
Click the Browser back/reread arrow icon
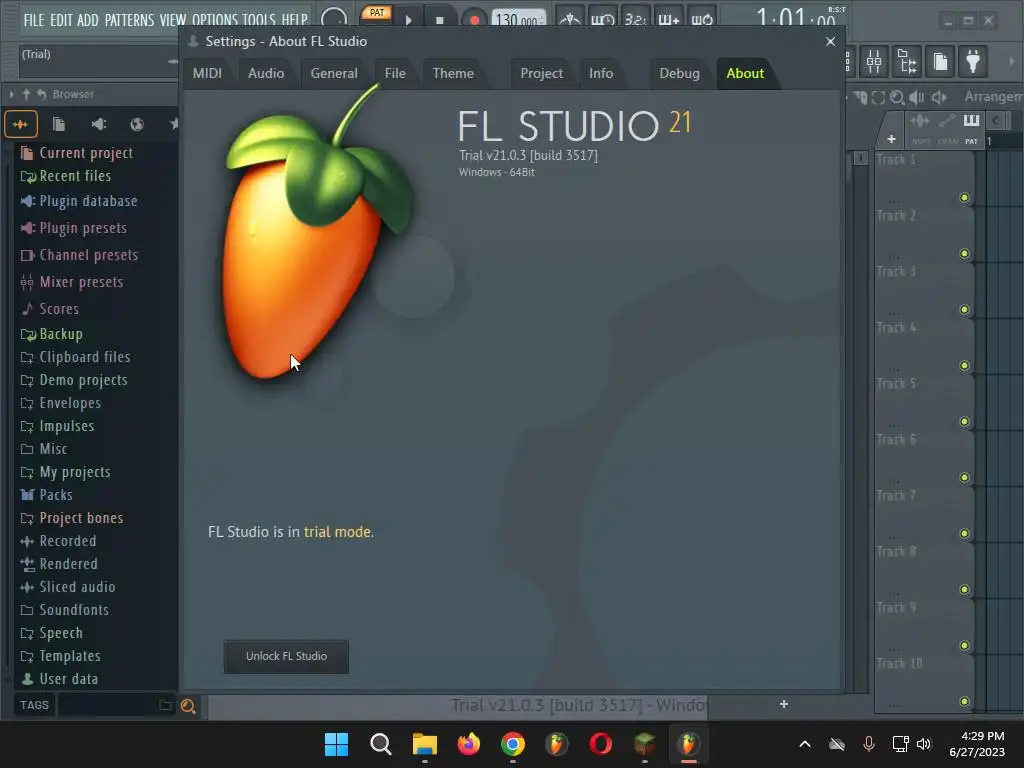[x=42, y=95]
